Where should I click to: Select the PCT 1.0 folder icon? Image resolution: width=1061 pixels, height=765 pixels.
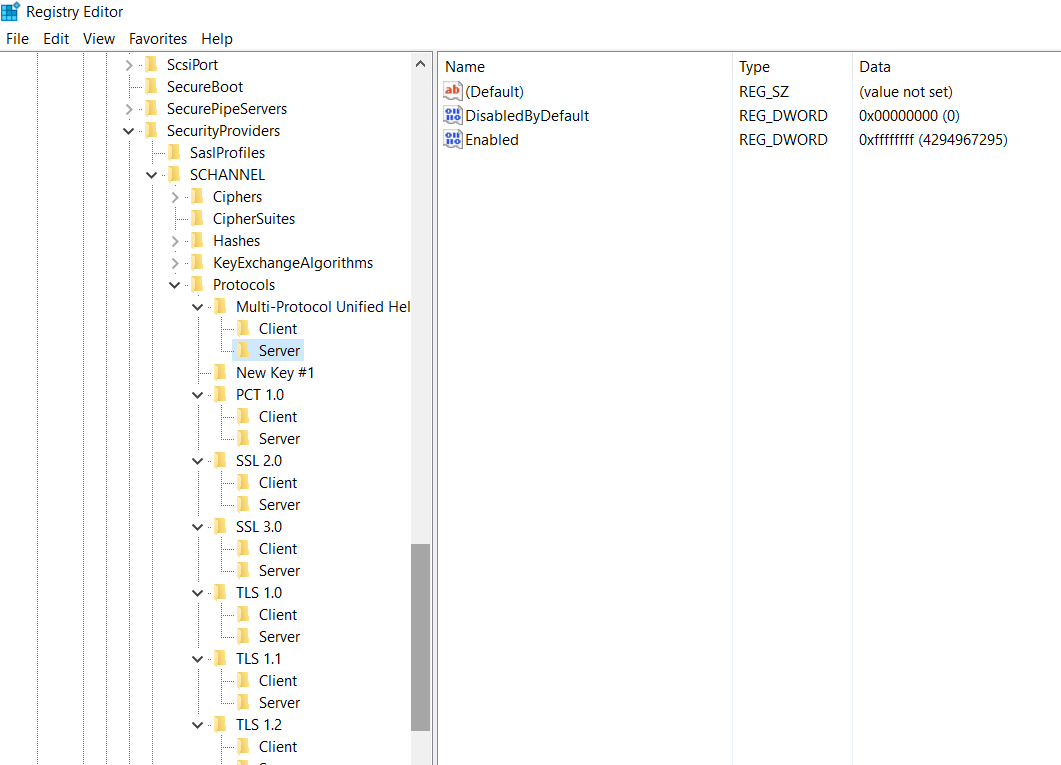221,394
